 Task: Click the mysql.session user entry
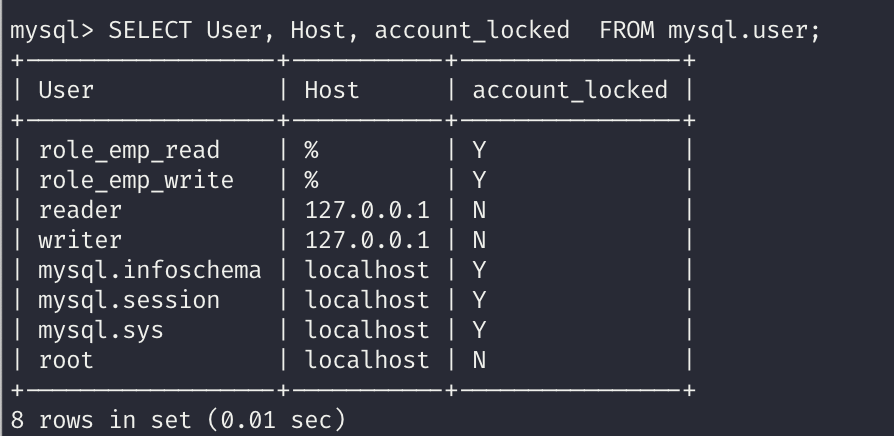pyautogui.click(x=129, y=300)
